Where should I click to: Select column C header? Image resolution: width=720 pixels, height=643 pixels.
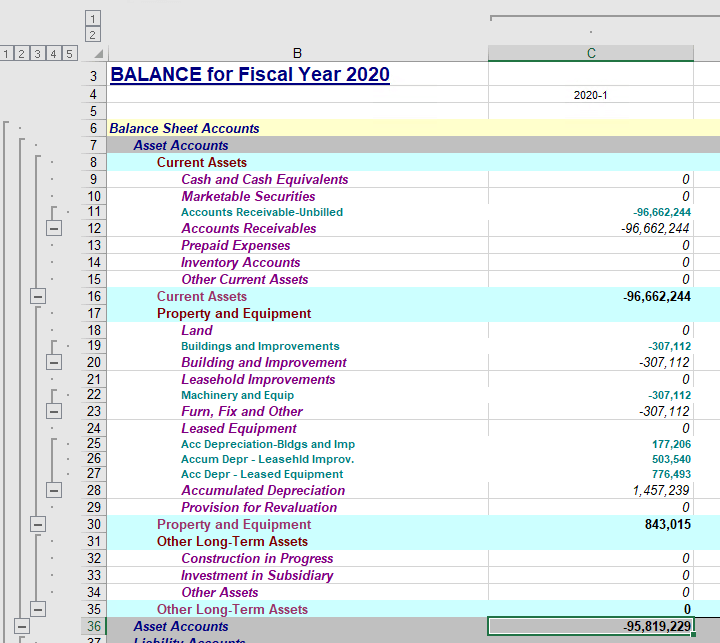coord(591,53)
